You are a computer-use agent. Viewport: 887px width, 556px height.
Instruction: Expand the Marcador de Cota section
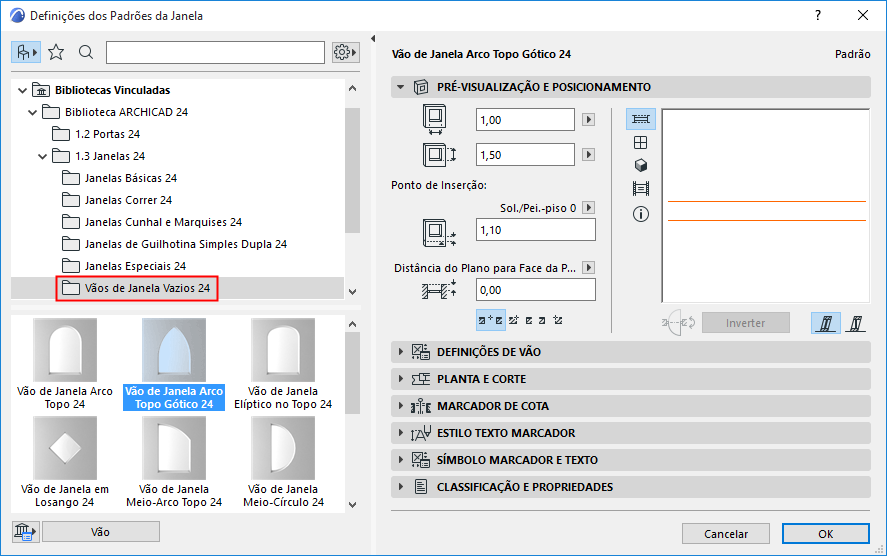click(630, 406)
